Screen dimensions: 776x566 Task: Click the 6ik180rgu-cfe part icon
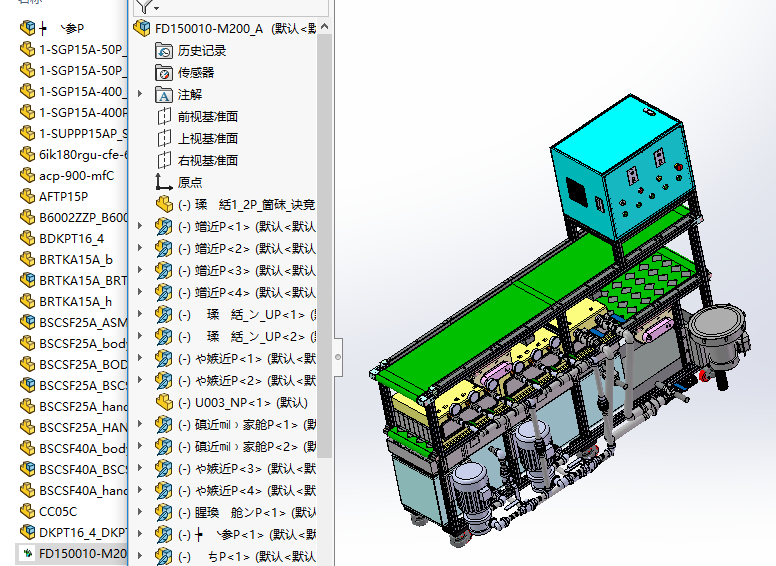(x=28, y=154)
